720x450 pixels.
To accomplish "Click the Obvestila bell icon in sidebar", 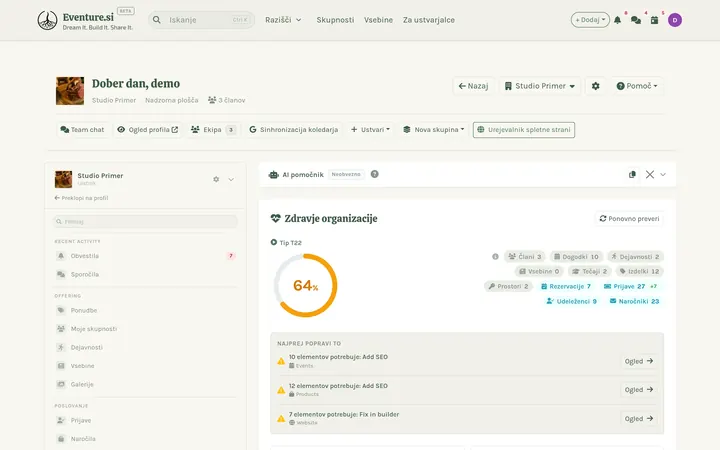I will click(x=61, y=256).
